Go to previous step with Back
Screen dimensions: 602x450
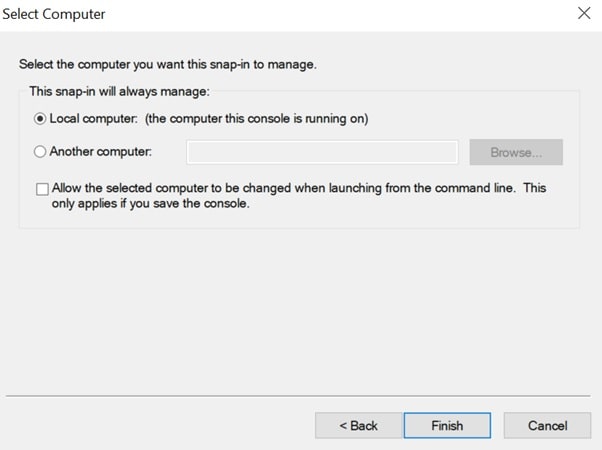coord(358,425)
